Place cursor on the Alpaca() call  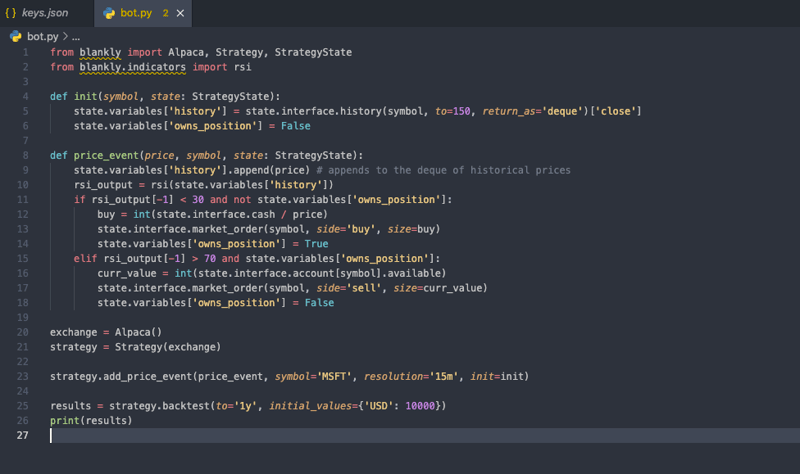(x=138, y=332)
